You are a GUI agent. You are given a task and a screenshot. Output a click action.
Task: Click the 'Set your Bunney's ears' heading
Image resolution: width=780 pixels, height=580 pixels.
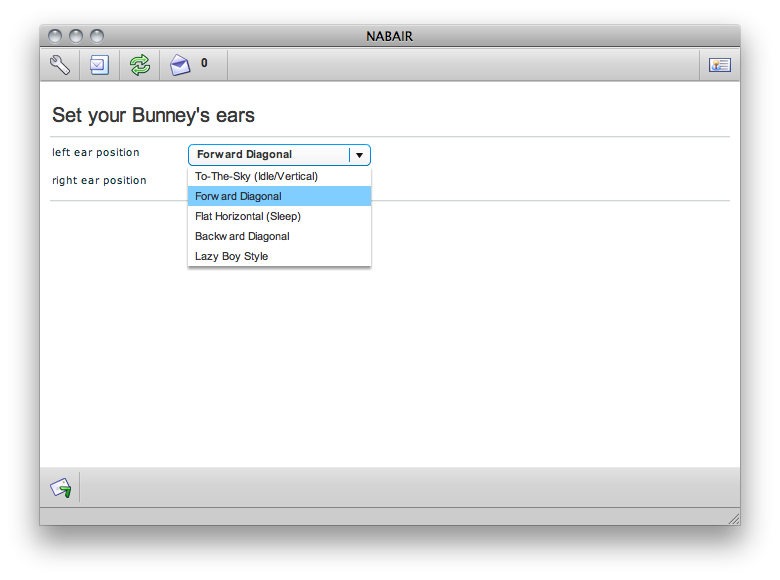153,115
